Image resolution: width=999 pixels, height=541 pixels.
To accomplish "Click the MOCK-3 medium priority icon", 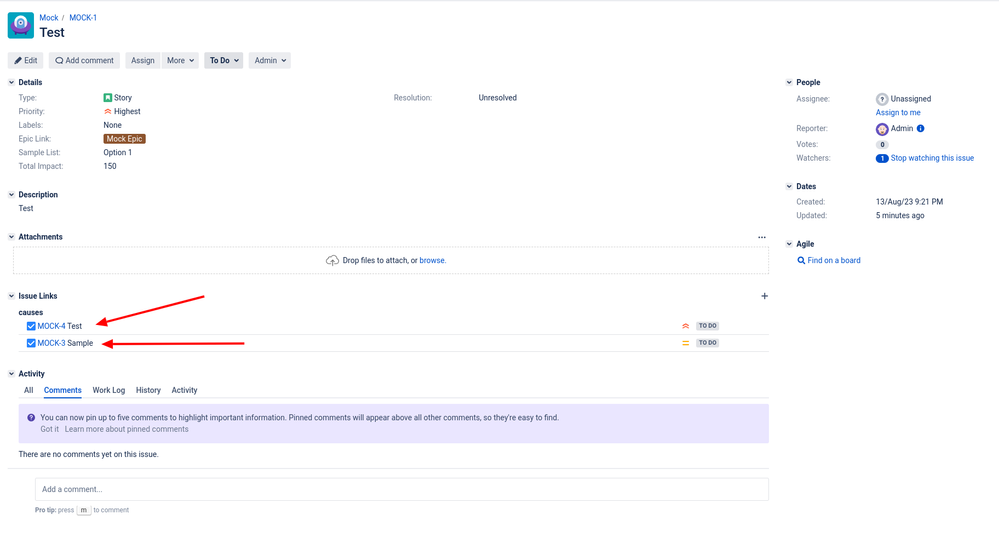I will coord(686,343).
